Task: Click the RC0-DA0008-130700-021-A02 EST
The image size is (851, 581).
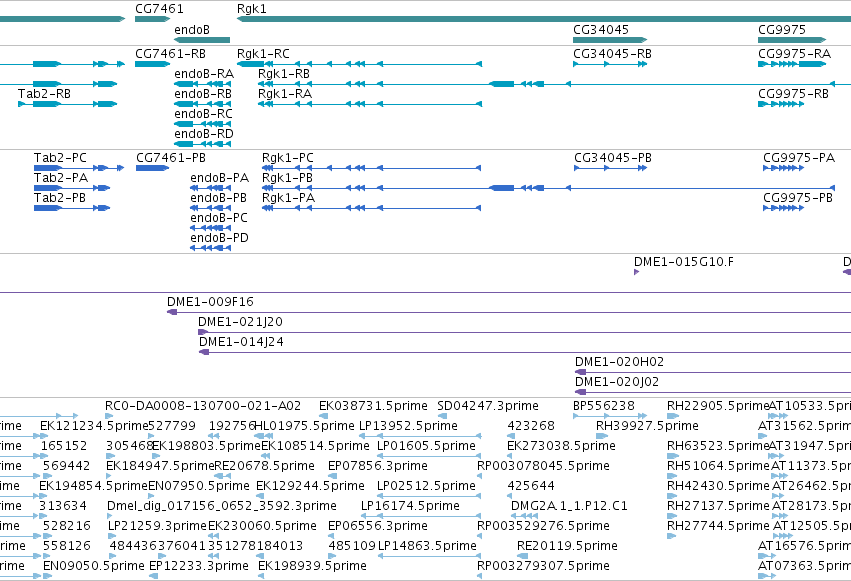Action: click(x=109, y=417)
